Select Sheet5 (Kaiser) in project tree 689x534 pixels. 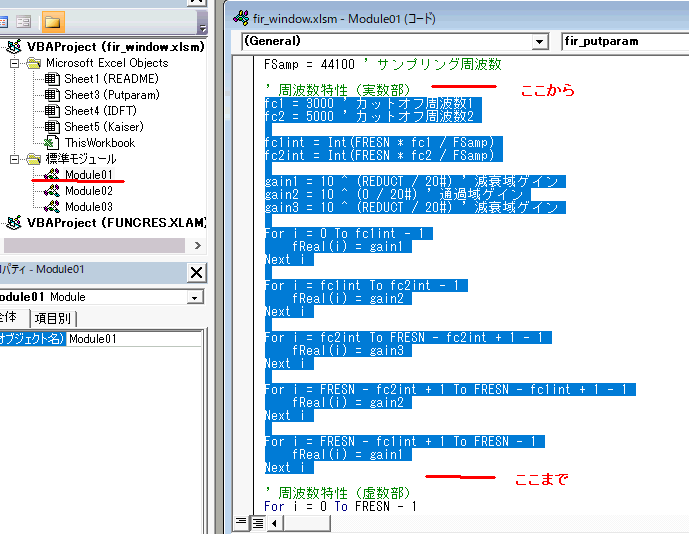(x=104, y=127)
